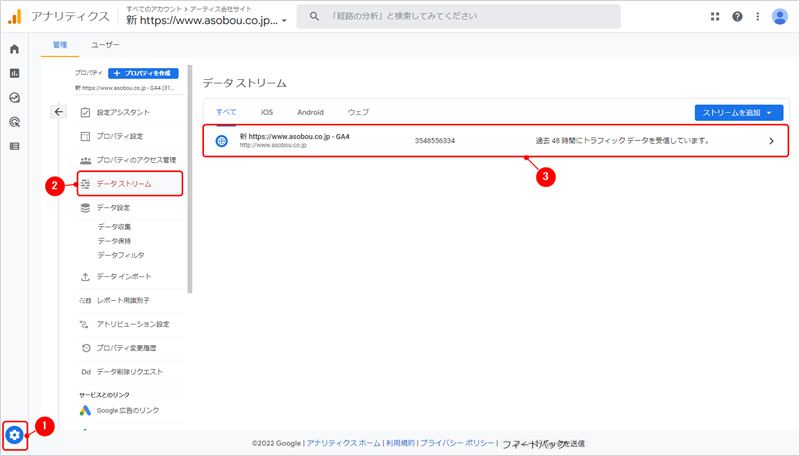The height and width of the screenshot is (456, 800).
Task: Click the Admin gear icon
Action: click(14, 435)
